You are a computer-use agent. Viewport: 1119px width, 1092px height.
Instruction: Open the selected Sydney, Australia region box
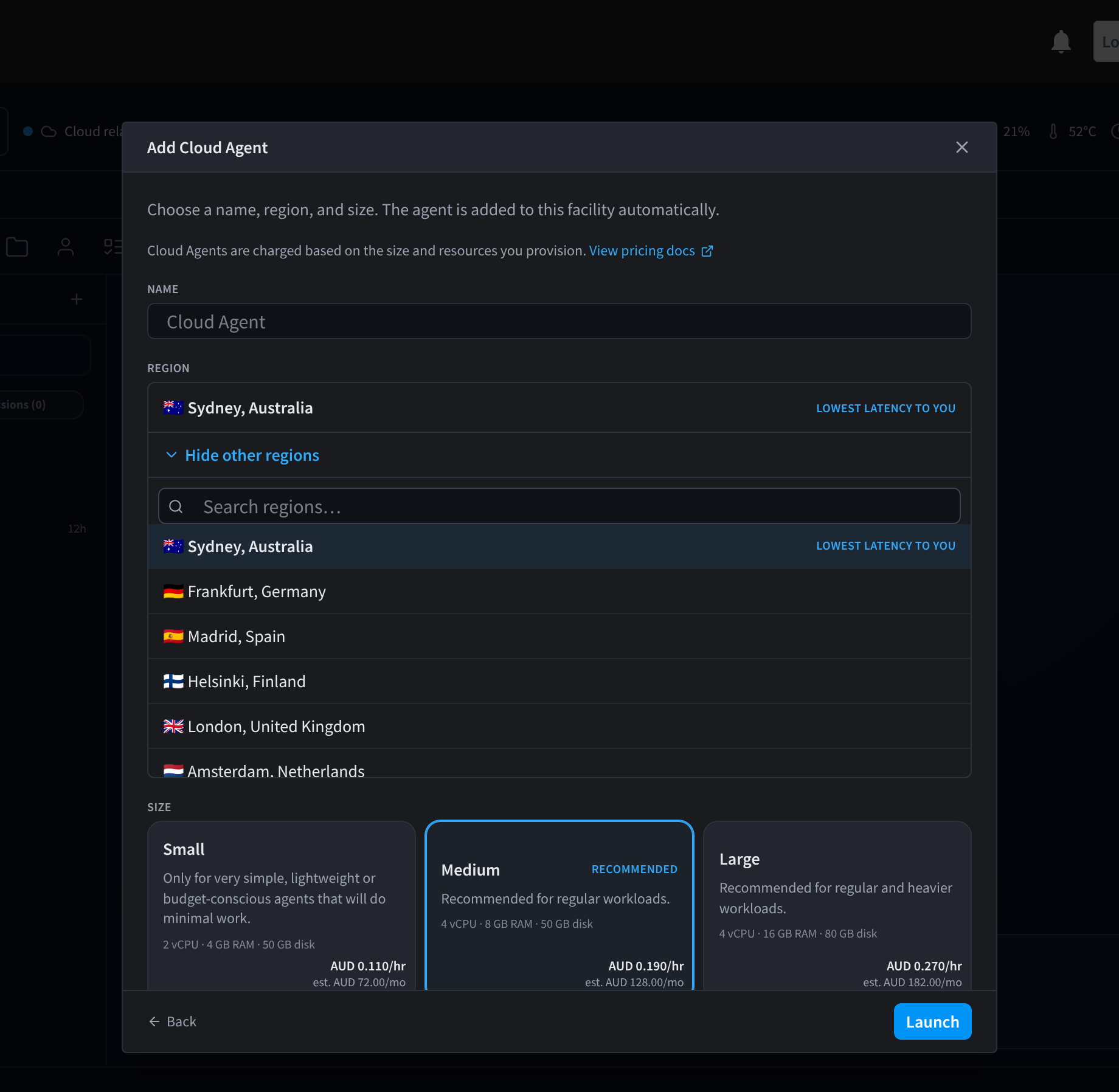pyautogui.click(x=559, y=408)
